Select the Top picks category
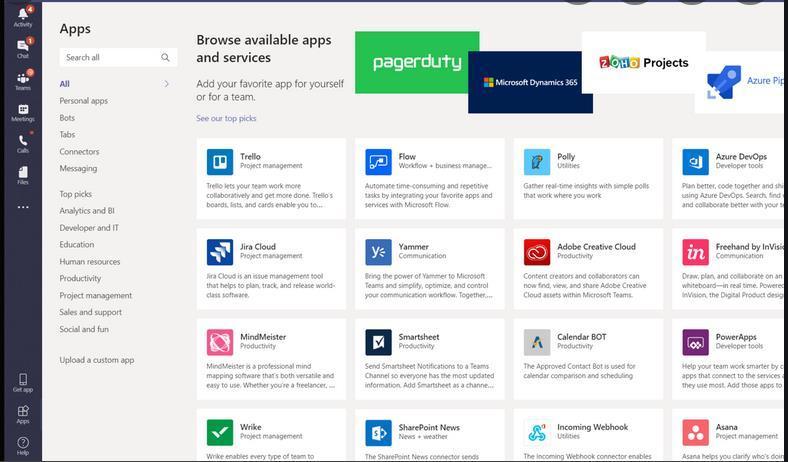The width and height of the screenshot is (788, 462). [75, 194]
